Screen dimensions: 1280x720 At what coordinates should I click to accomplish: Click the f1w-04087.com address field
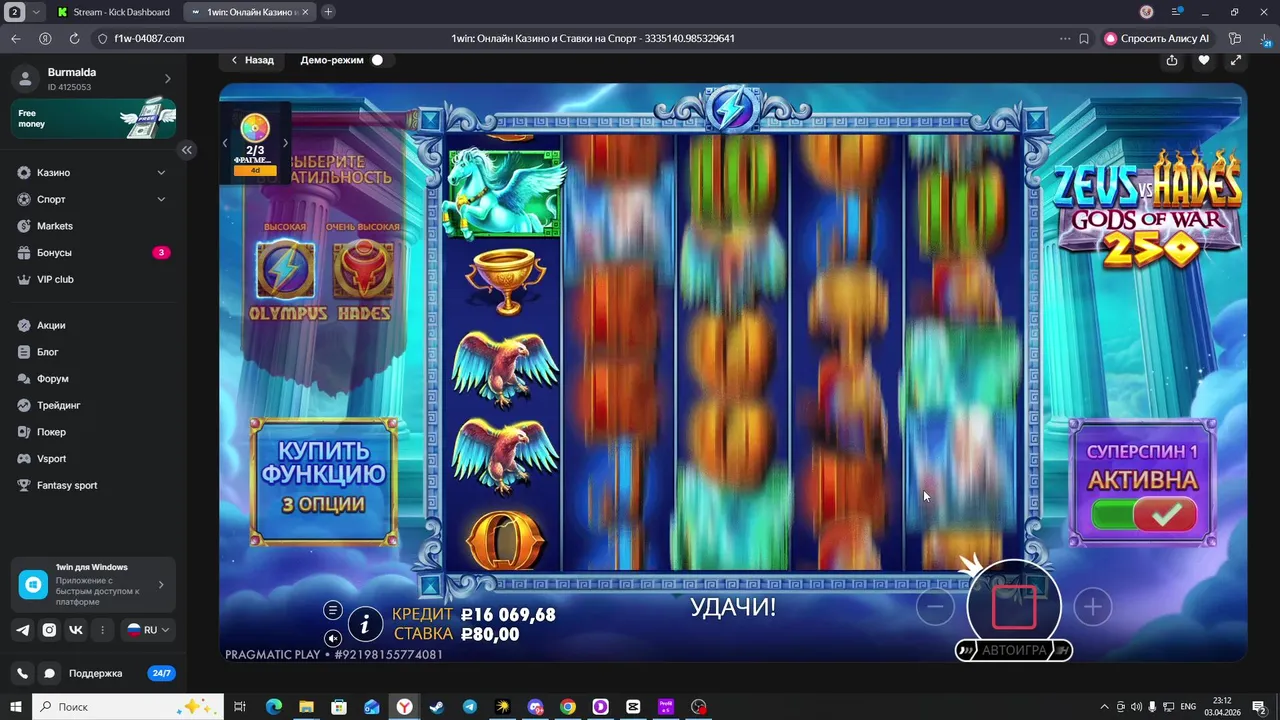pos(150,38)
